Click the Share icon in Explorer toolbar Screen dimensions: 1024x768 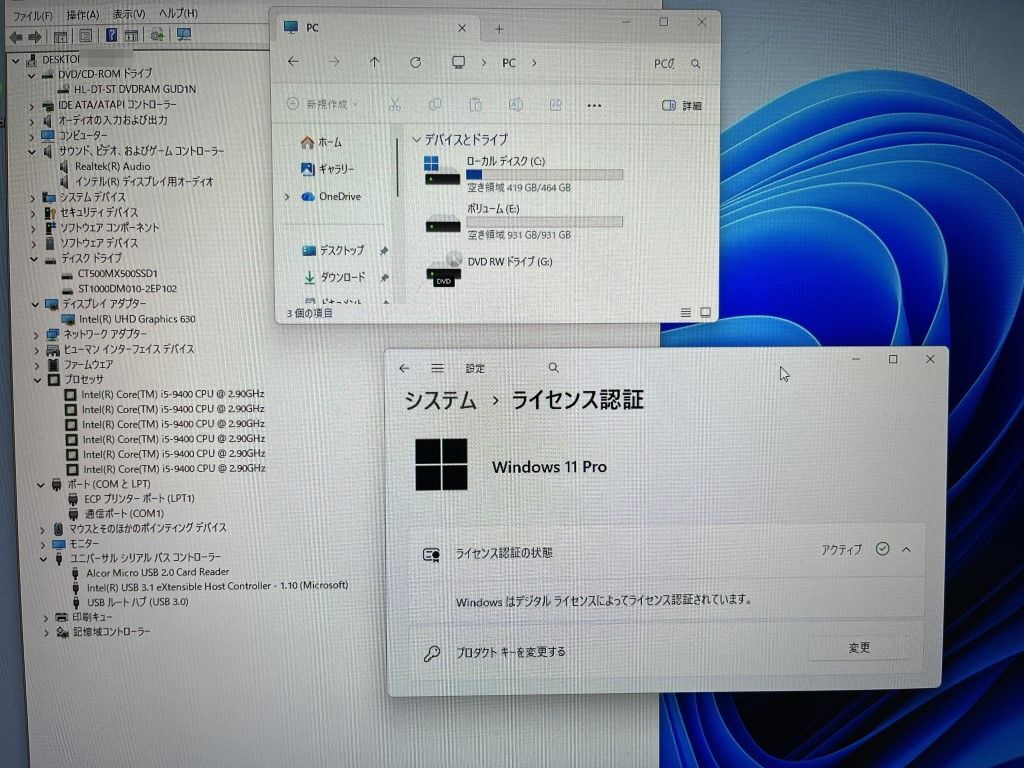(556, 104)
